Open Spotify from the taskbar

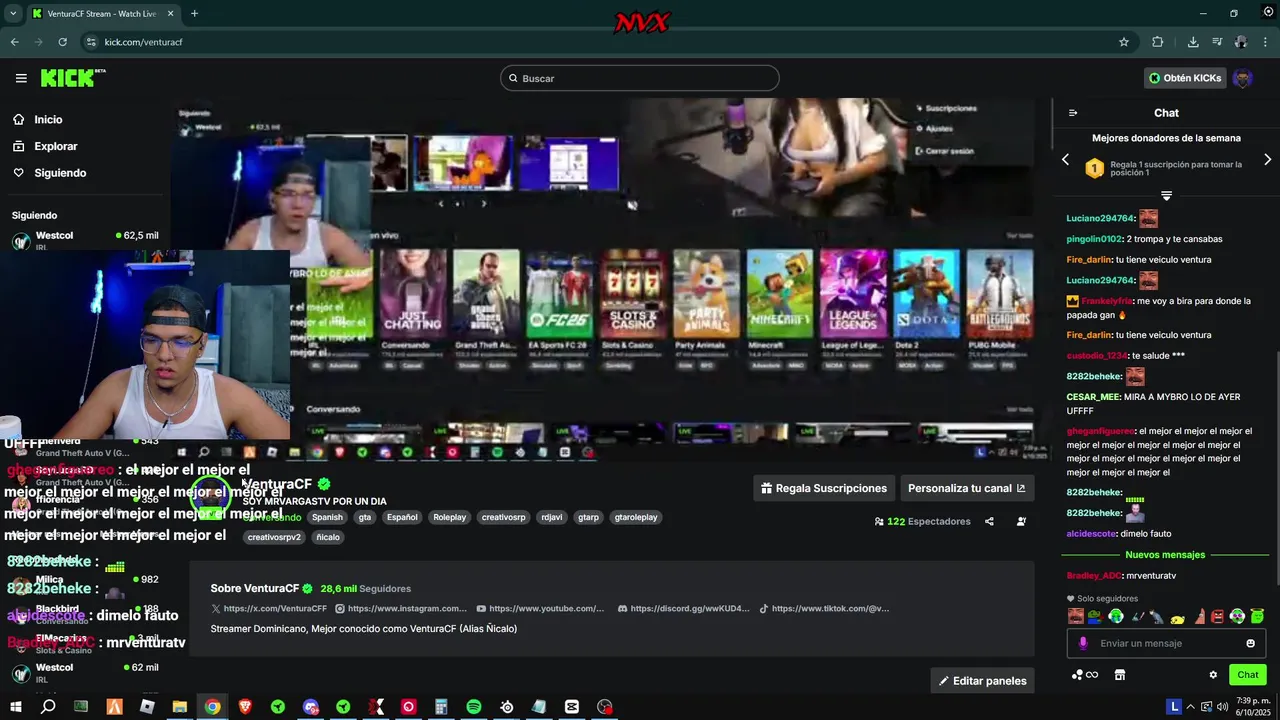click(474, 707)
